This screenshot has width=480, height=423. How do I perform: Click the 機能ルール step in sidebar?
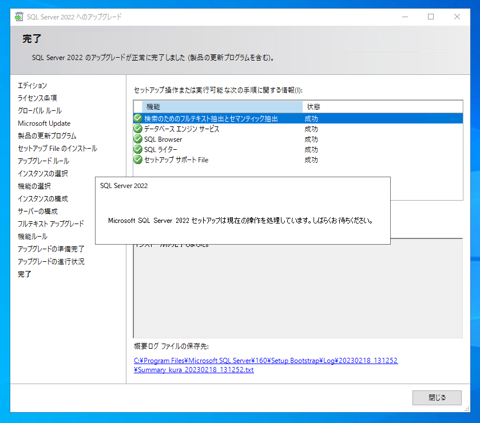[x=33, y=236]
